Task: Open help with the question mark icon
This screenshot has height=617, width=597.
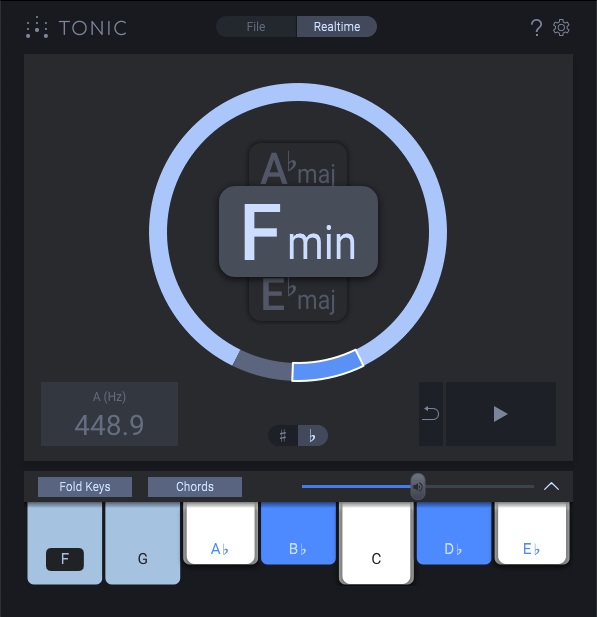Action: click(536, 28)
